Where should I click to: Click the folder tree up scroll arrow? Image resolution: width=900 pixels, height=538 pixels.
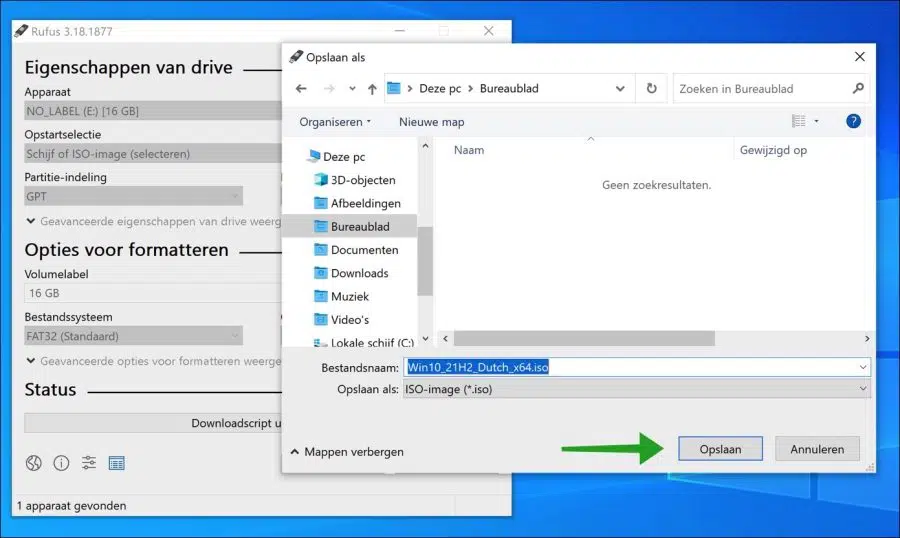pos(425,146)
